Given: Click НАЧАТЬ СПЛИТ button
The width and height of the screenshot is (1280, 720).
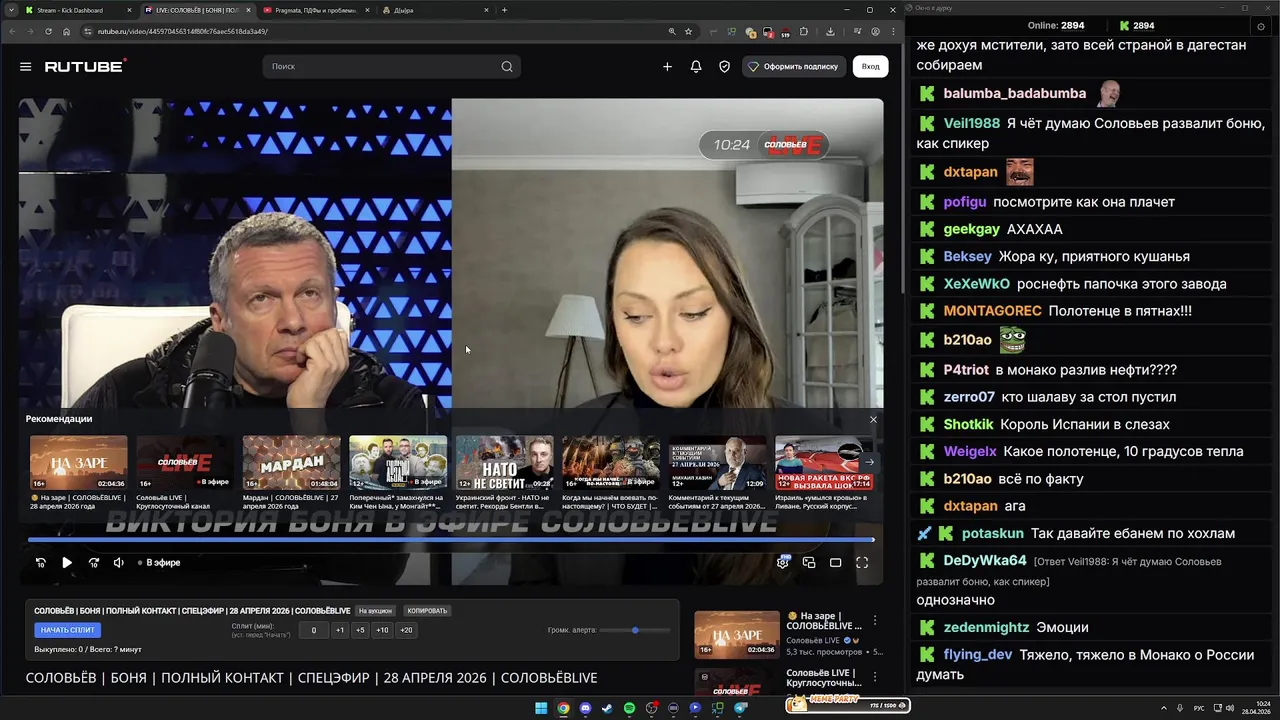Looking at the screenshot, I should tap(68, 630).
